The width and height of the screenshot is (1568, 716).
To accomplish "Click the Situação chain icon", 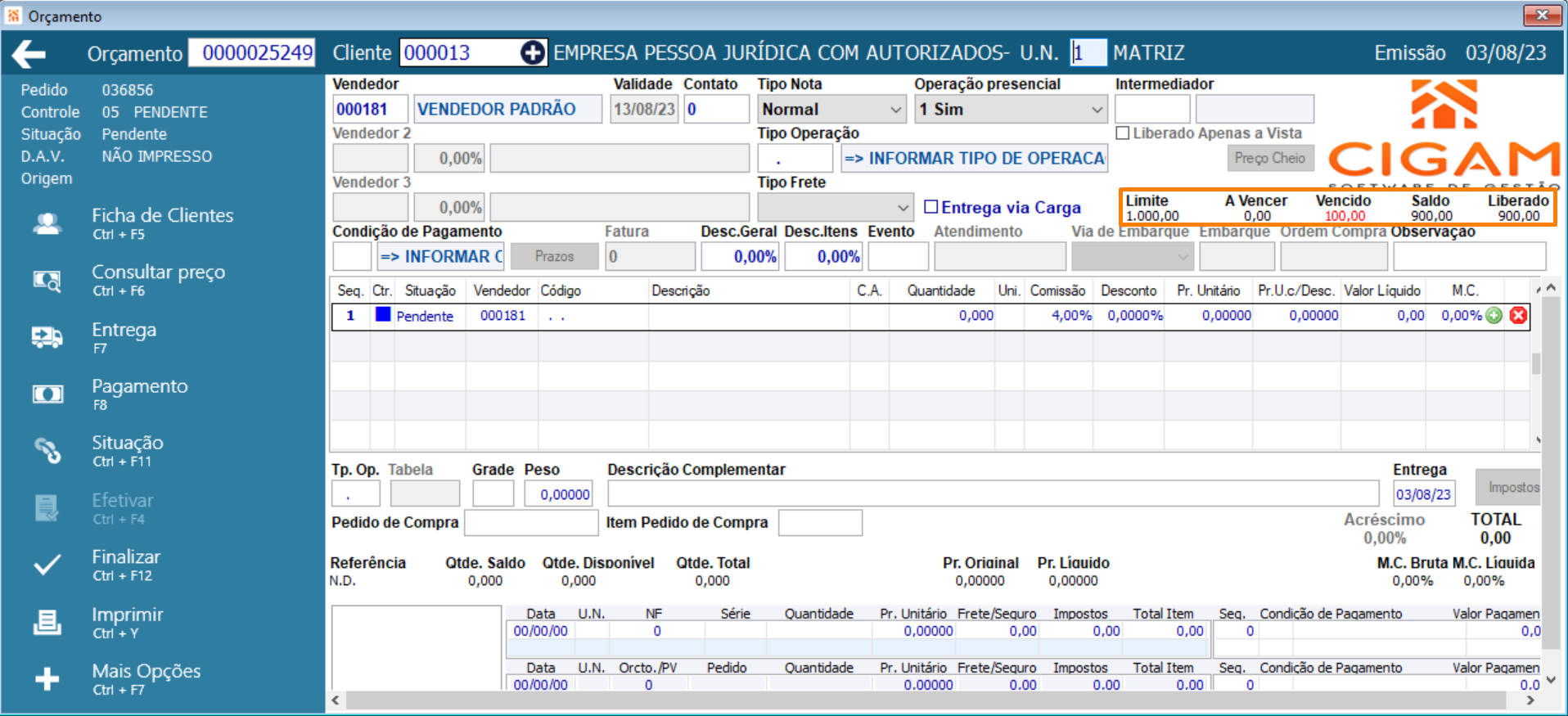I will click(47, 451).
